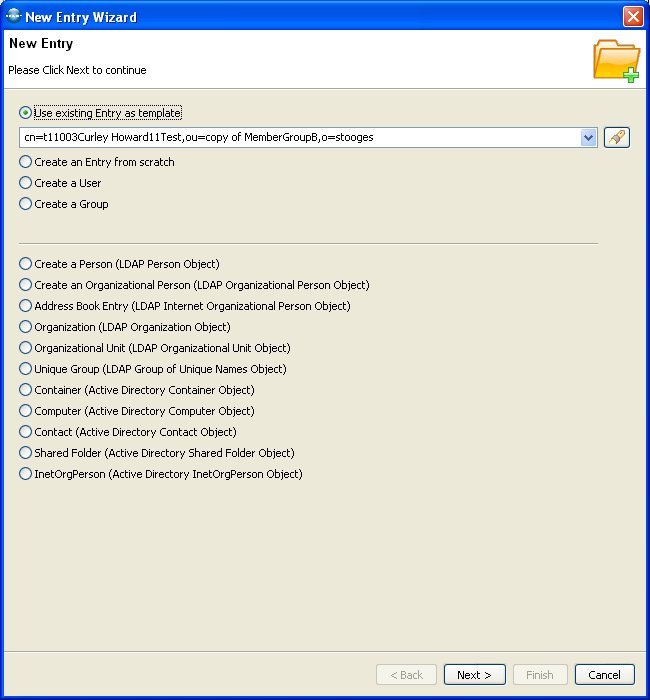650x700 pixels.
Task: Choose InetOrgPerson Active Directory option
Action: 26,474
